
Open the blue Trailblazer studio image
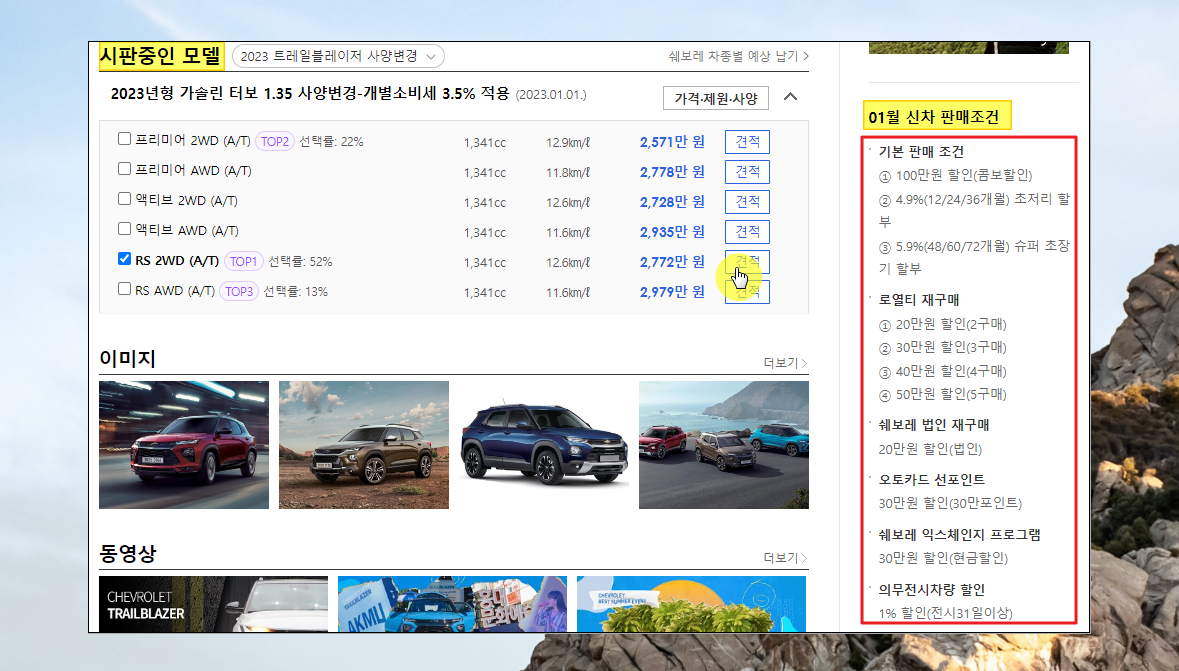tap(544, 445)
